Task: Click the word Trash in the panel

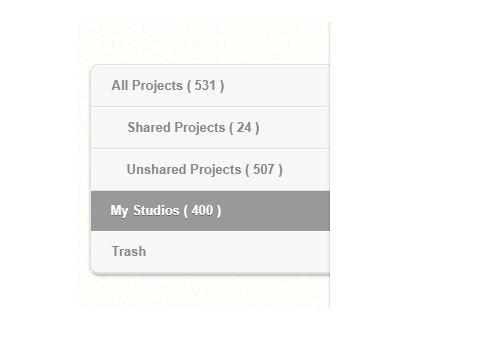Action: [129, 252]
